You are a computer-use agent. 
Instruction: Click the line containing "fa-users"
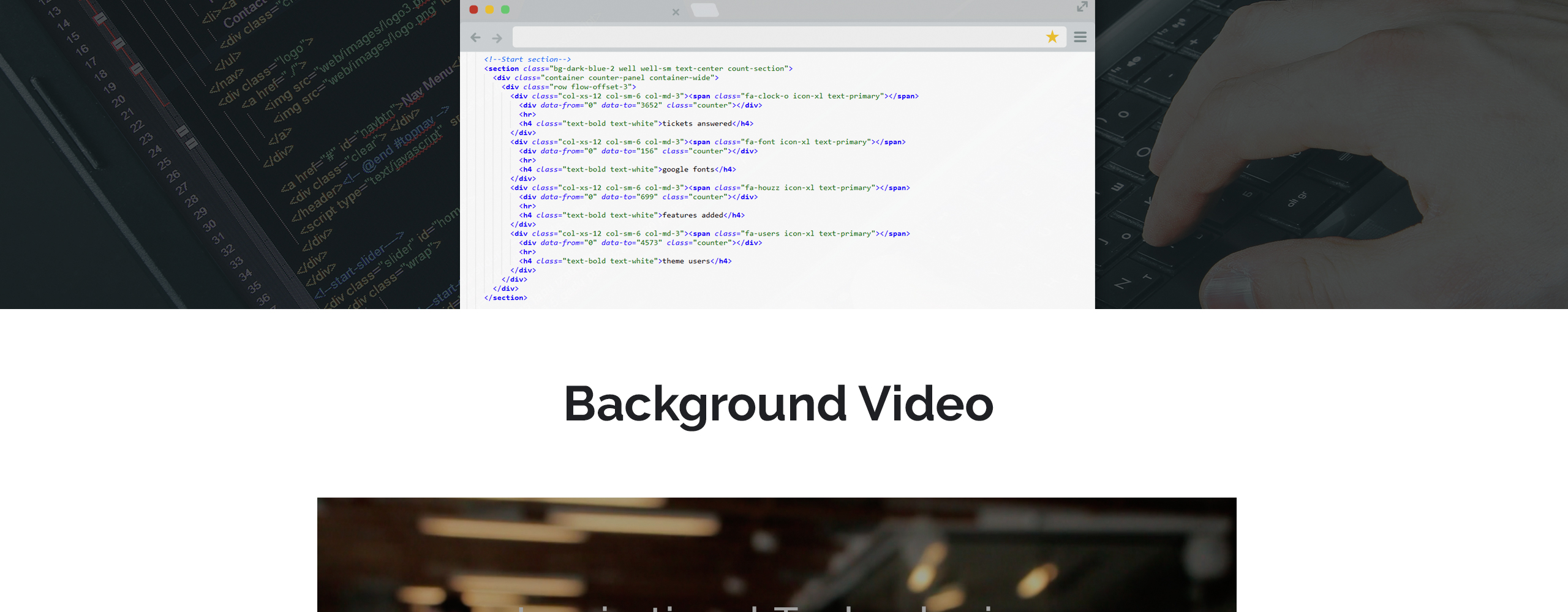pos(710,234)
